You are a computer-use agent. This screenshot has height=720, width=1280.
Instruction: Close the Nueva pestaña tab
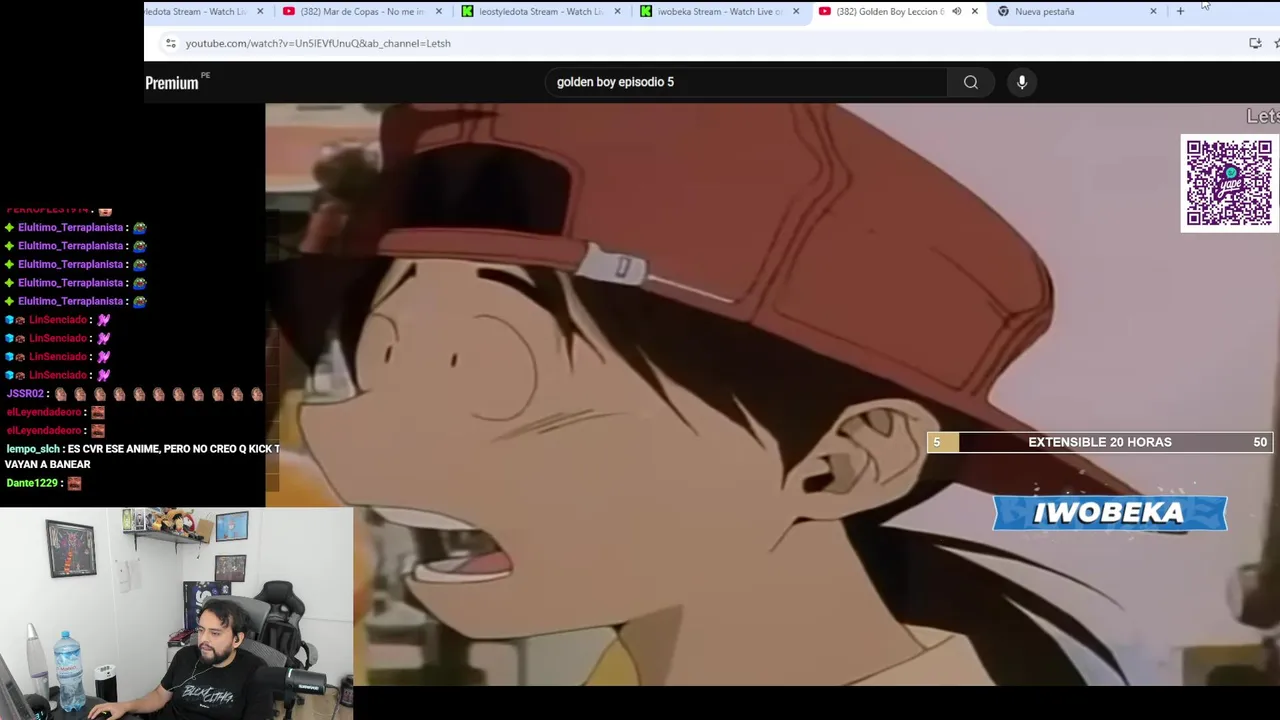1153,11
